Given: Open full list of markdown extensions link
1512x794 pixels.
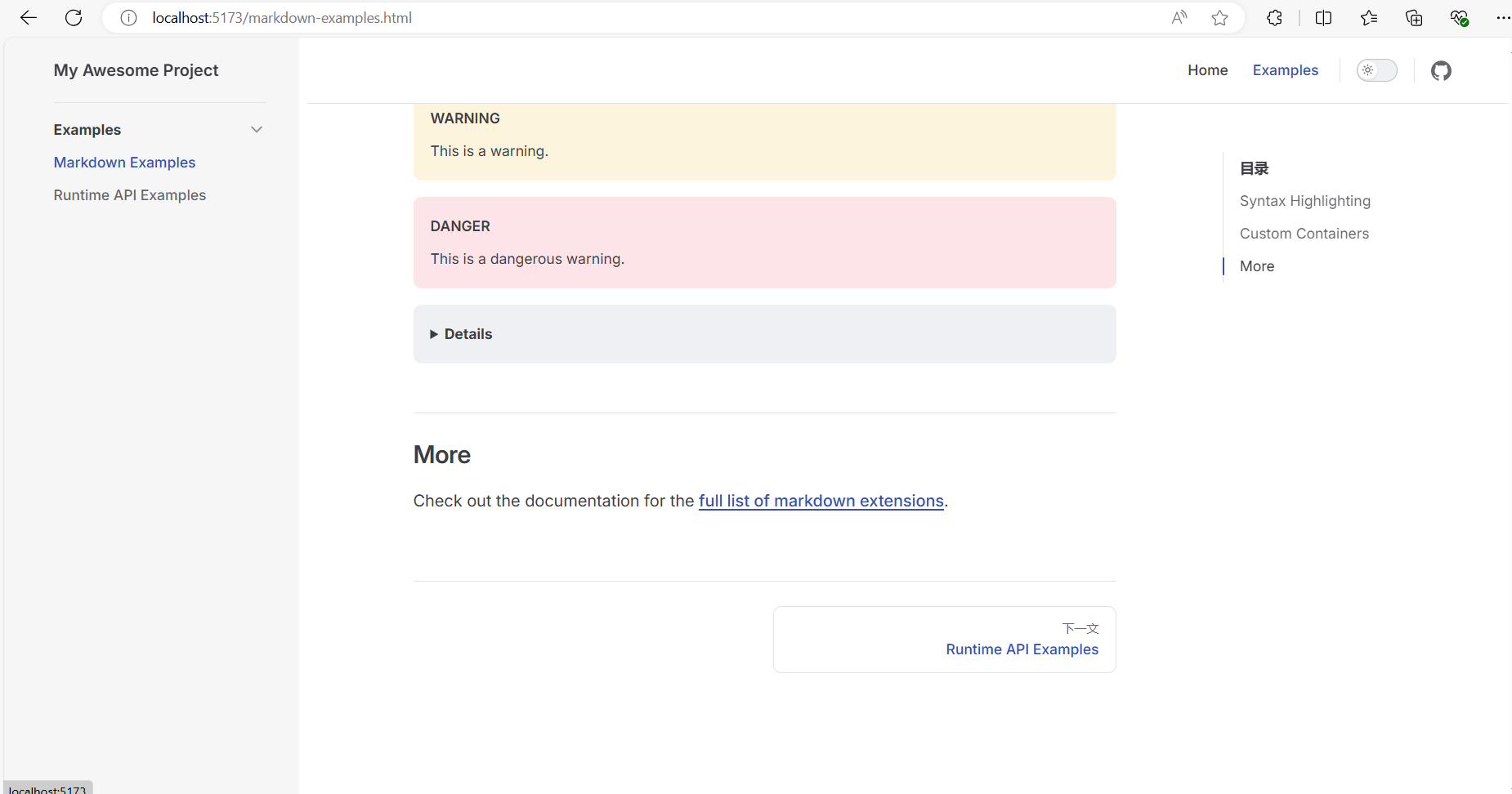Looking at the screenshot, I should click(821, 501).
